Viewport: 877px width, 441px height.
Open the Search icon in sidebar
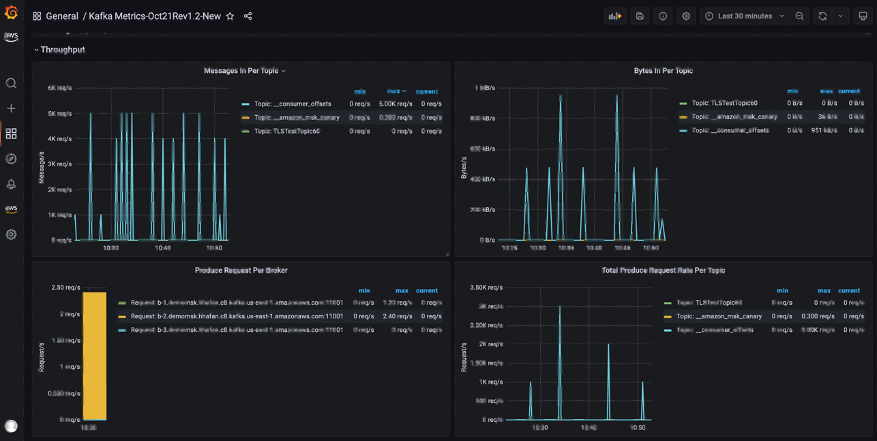[x=11, y=83]
